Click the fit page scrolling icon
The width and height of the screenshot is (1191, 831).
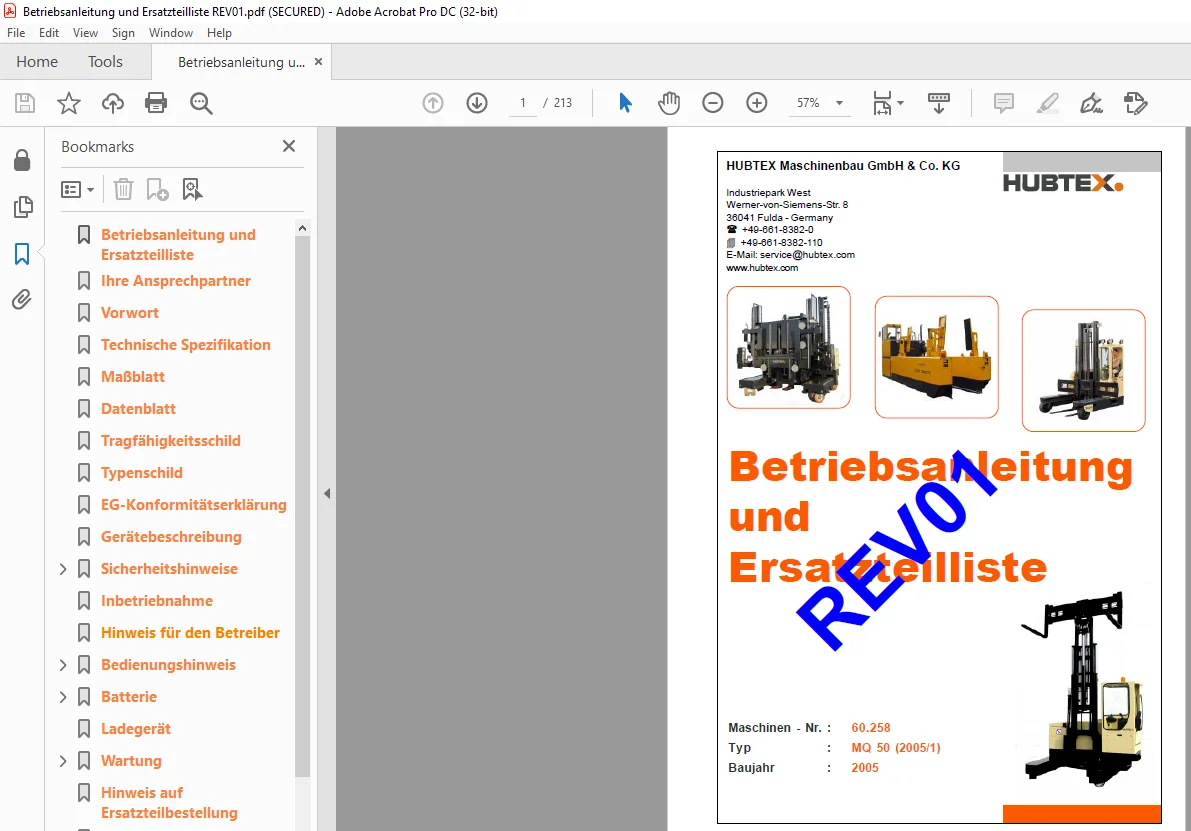click(x=882, y=103)
